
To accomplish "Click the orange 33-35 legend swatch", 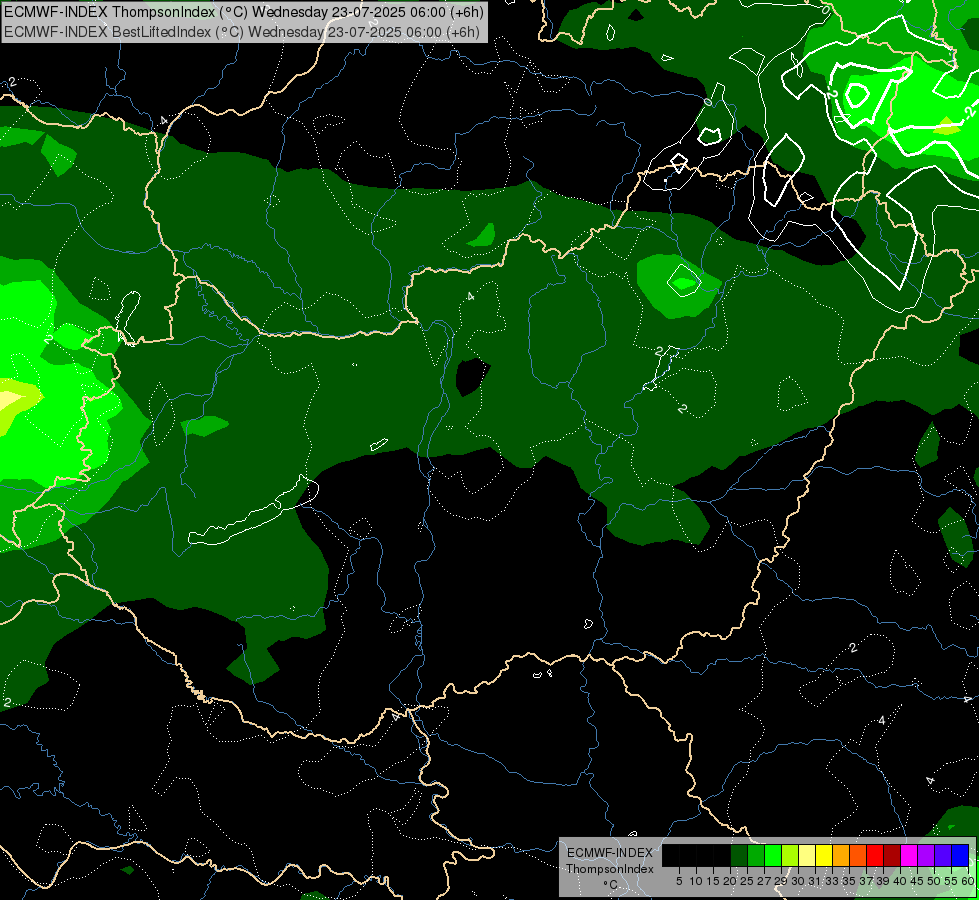I will [841, 855].
